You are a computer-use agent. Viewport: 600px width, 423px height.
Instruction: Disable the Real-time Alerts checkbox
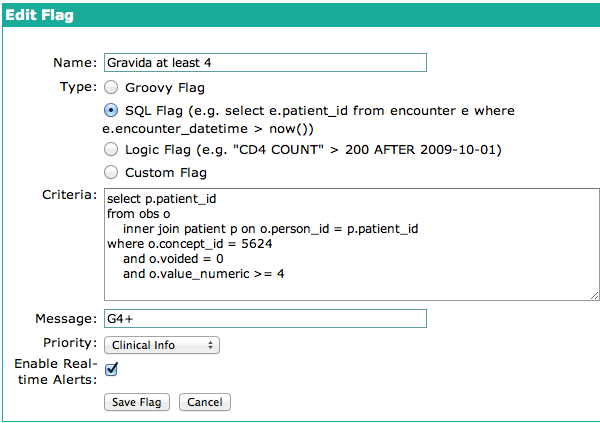[112, 369]
